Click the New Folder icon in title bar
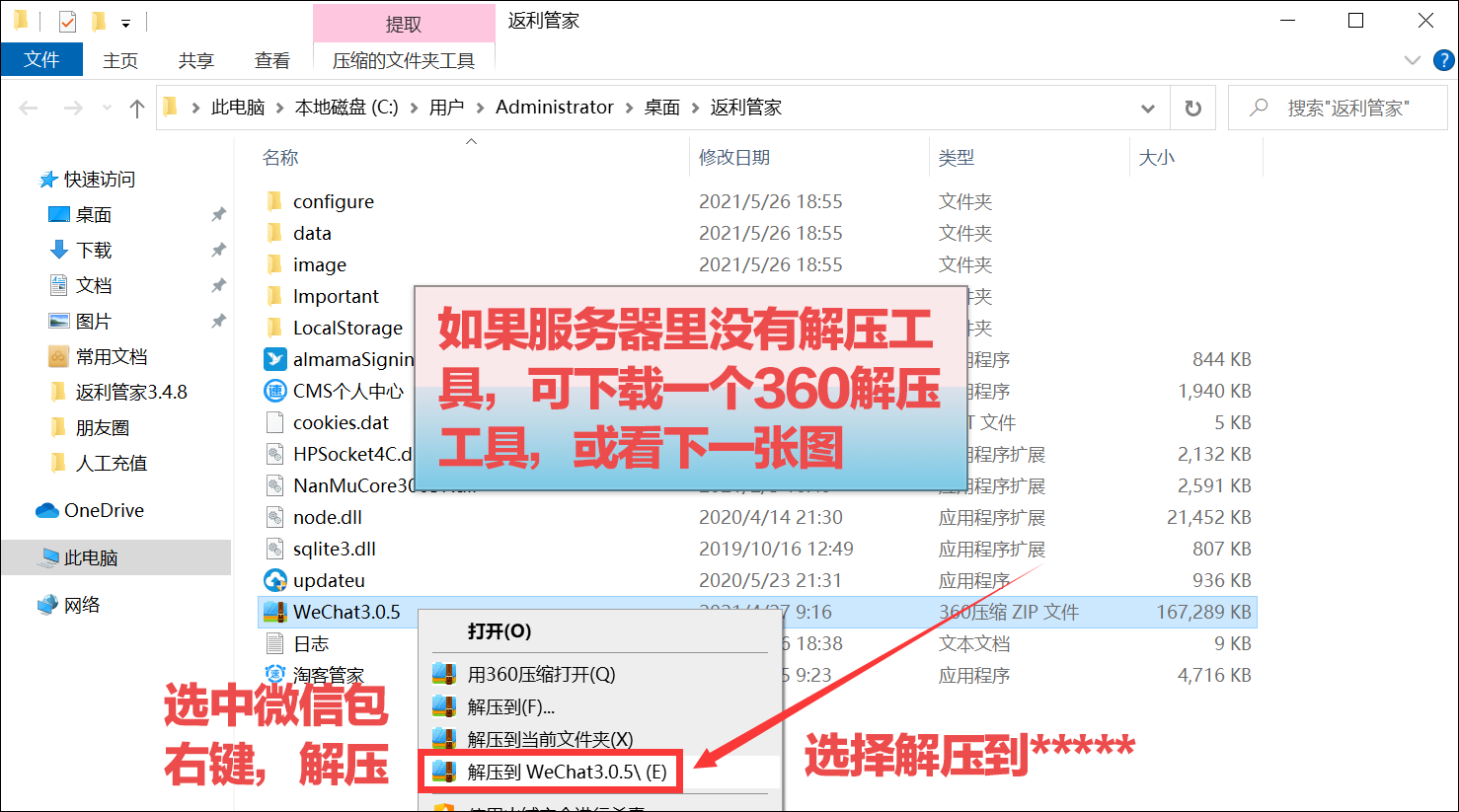This screenshot has width=1459, height=812. click(x=99, y=21)
